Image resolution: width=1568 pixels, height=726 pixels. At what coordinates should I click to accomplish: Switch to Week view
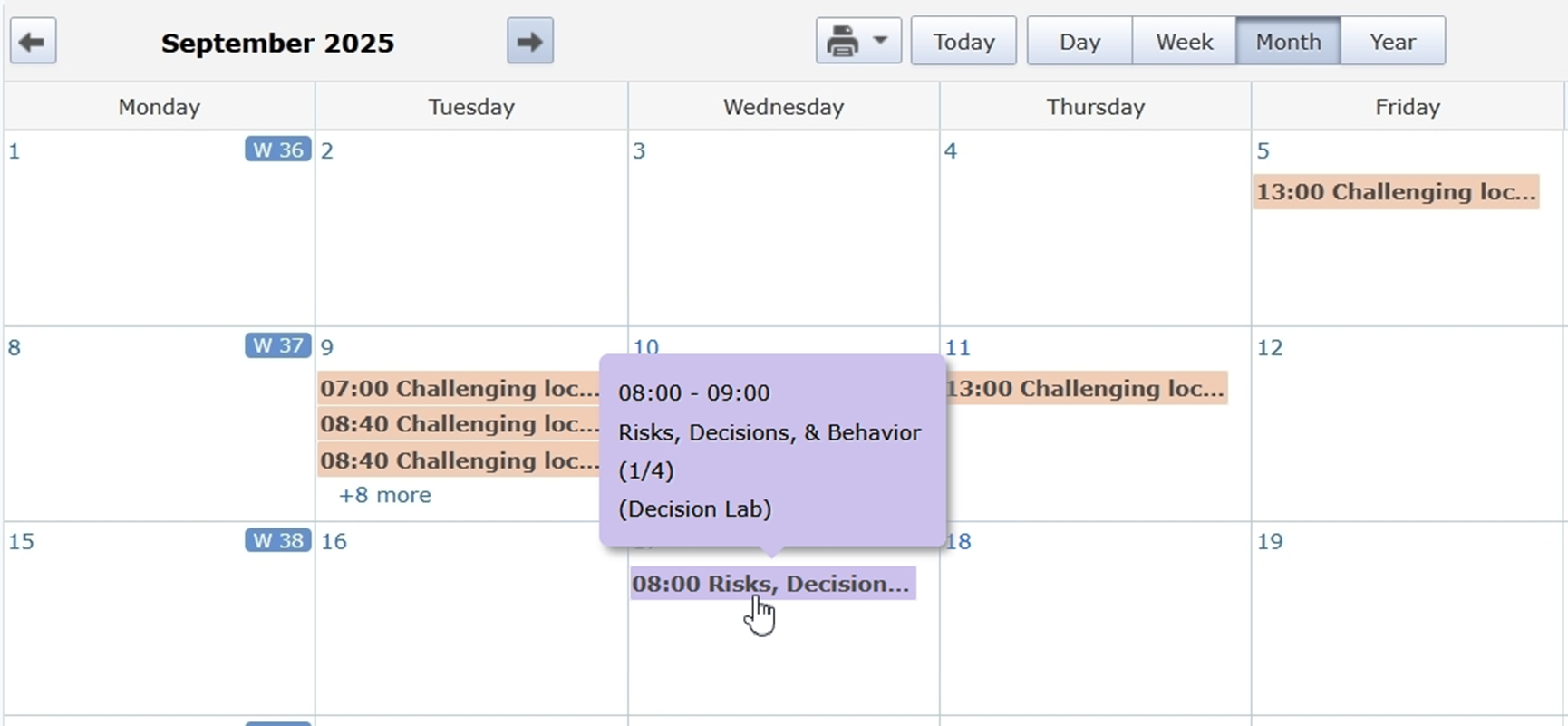coord(1184,42)
